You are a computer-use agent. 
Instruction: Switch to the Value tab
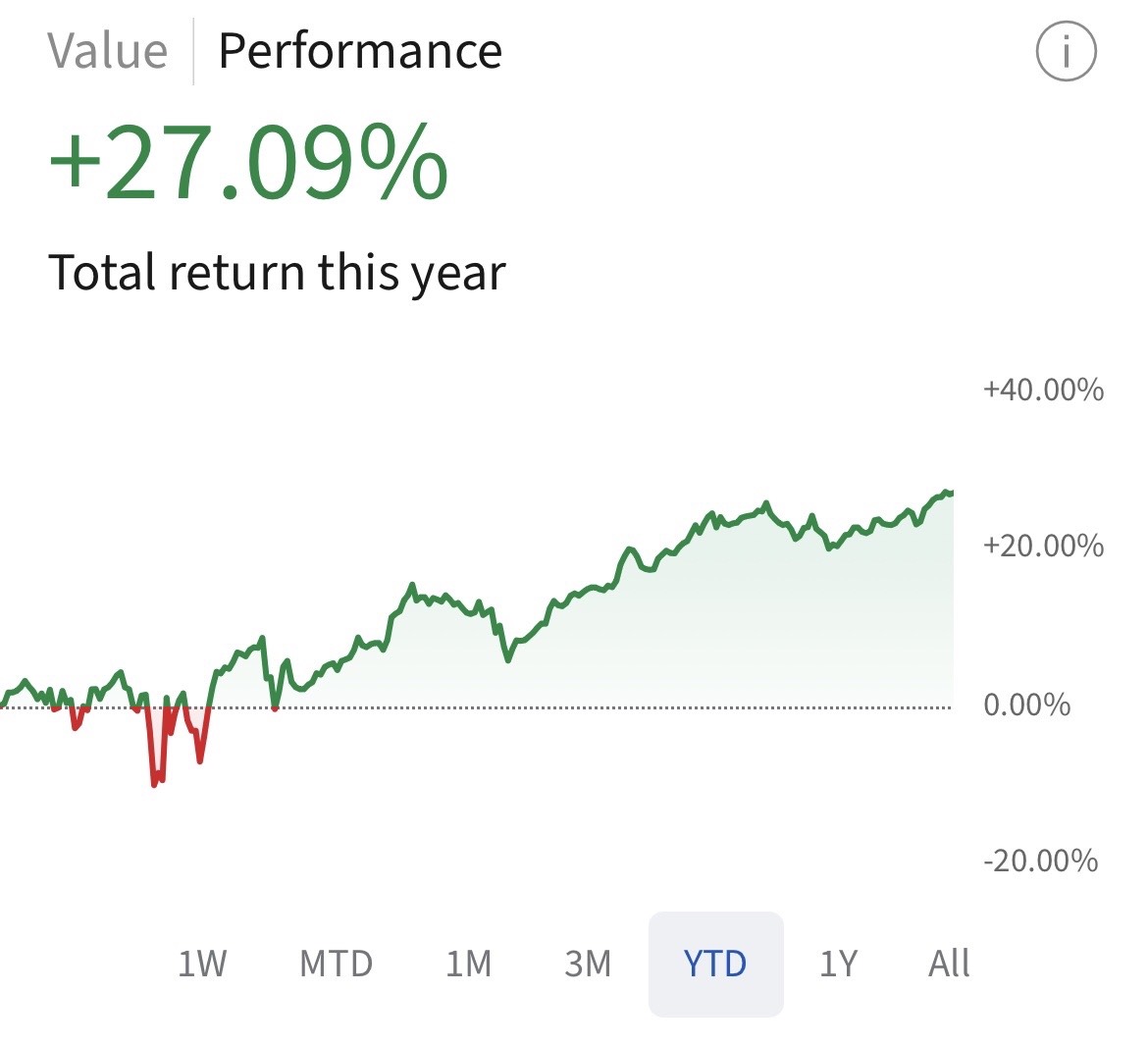(107, 50)
